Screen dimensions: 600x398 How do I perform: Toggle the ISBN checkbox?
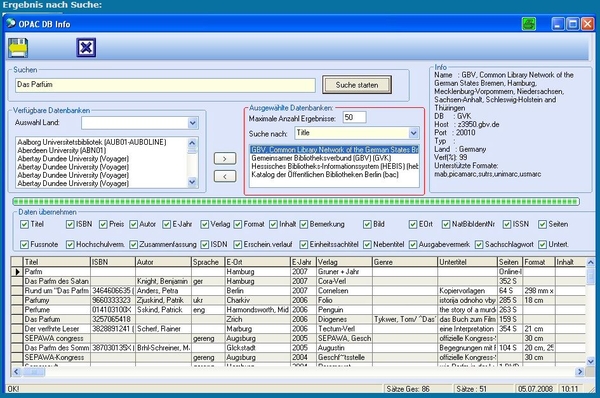pyautogui.click(x=70, y=224)
